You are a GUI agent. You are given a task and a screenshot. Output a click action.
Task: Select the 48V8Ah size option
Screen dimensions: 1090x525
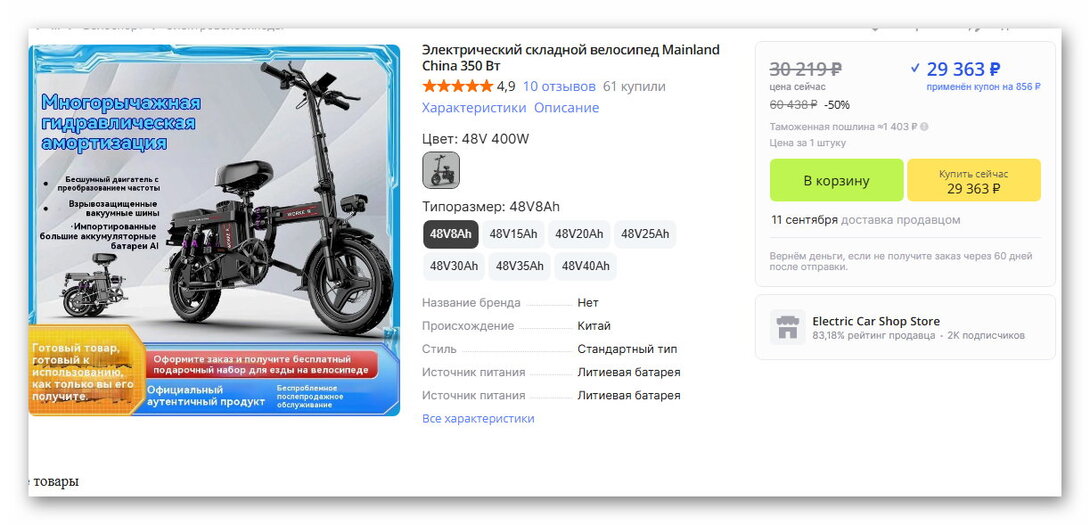tap(450, 234)
